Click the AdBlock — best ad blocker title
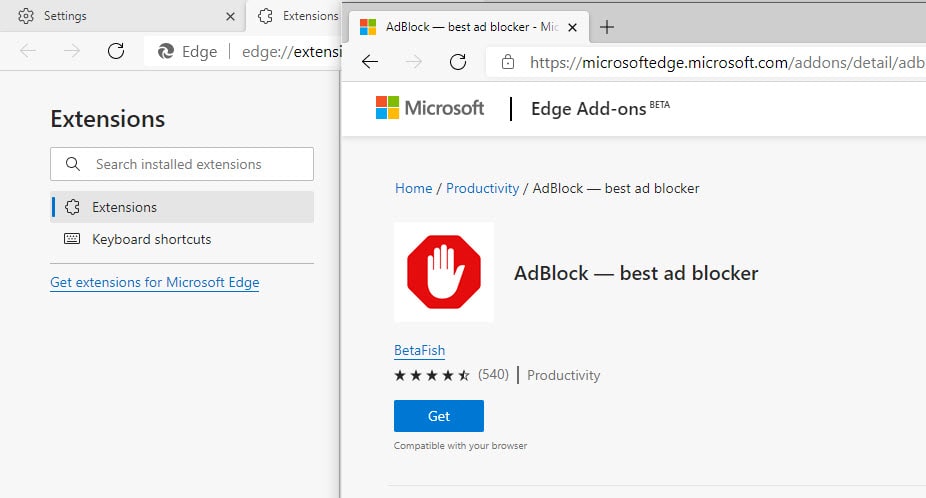This screenshot has height=498, width=926. pos(636,273)
